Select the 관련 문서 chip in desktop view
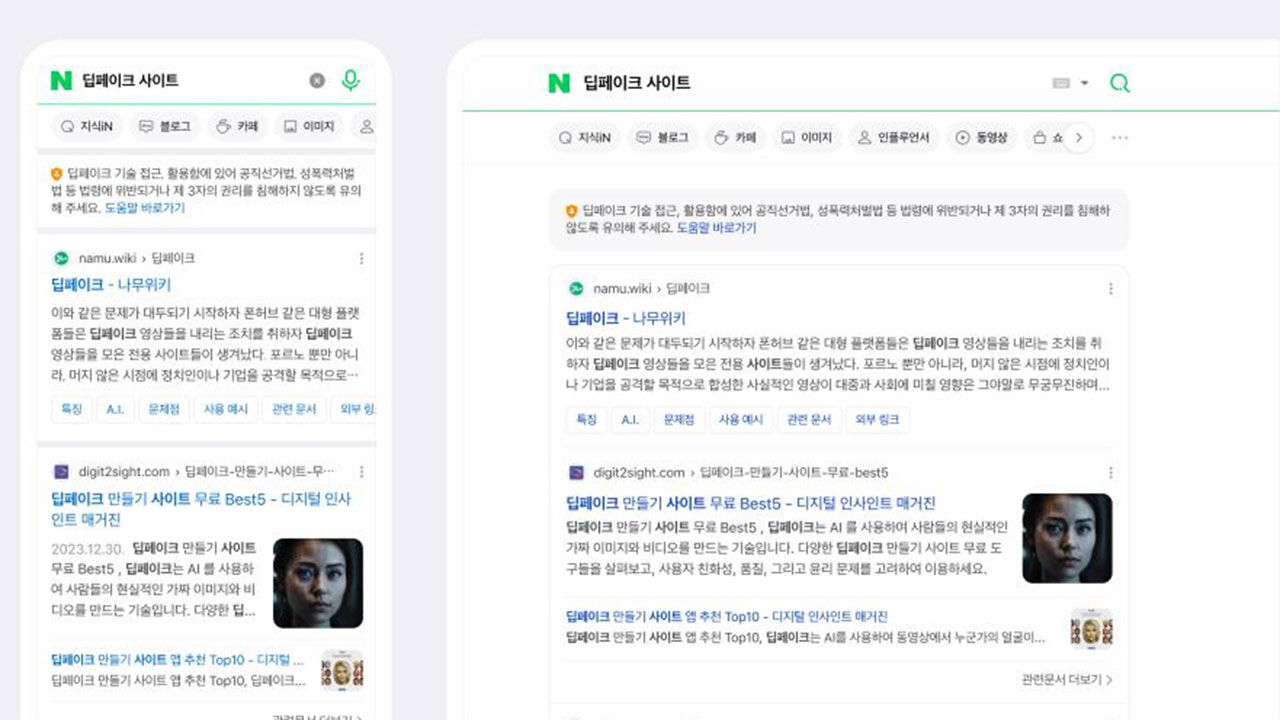The width and height of the screenshot is (1280, 720). (x=809, y=420)
